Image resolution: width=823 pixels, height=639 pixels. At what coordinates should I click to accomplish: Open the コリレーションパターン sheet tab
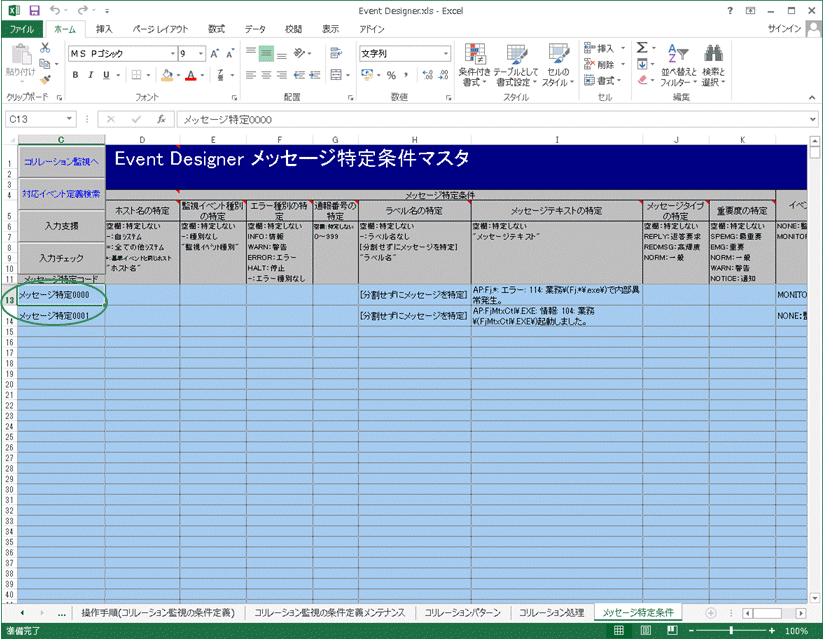tap(462, 613)
